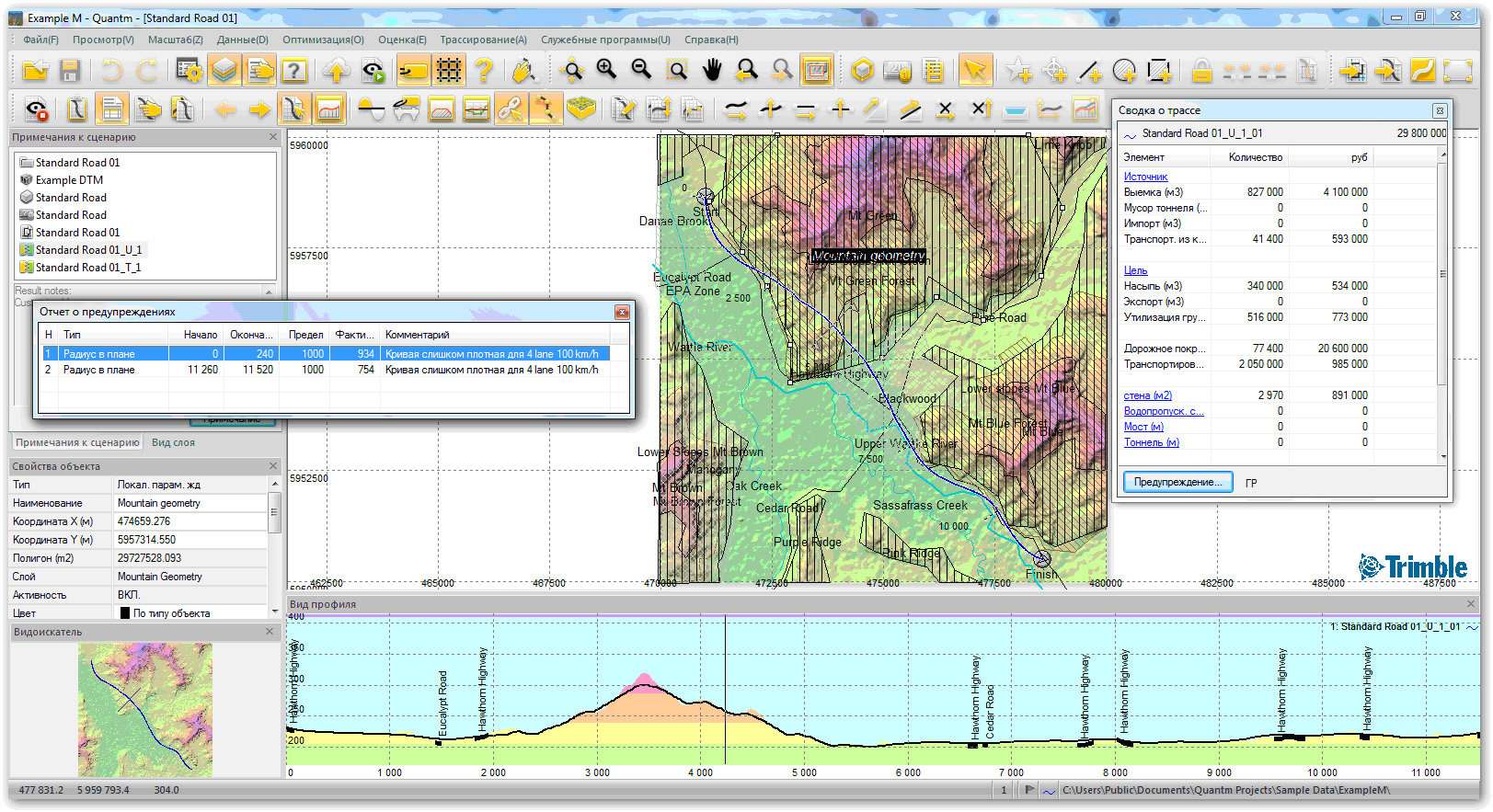The image size is (1493, 812).
Task: Toggle the profile view window button
Action: (817, 70)
